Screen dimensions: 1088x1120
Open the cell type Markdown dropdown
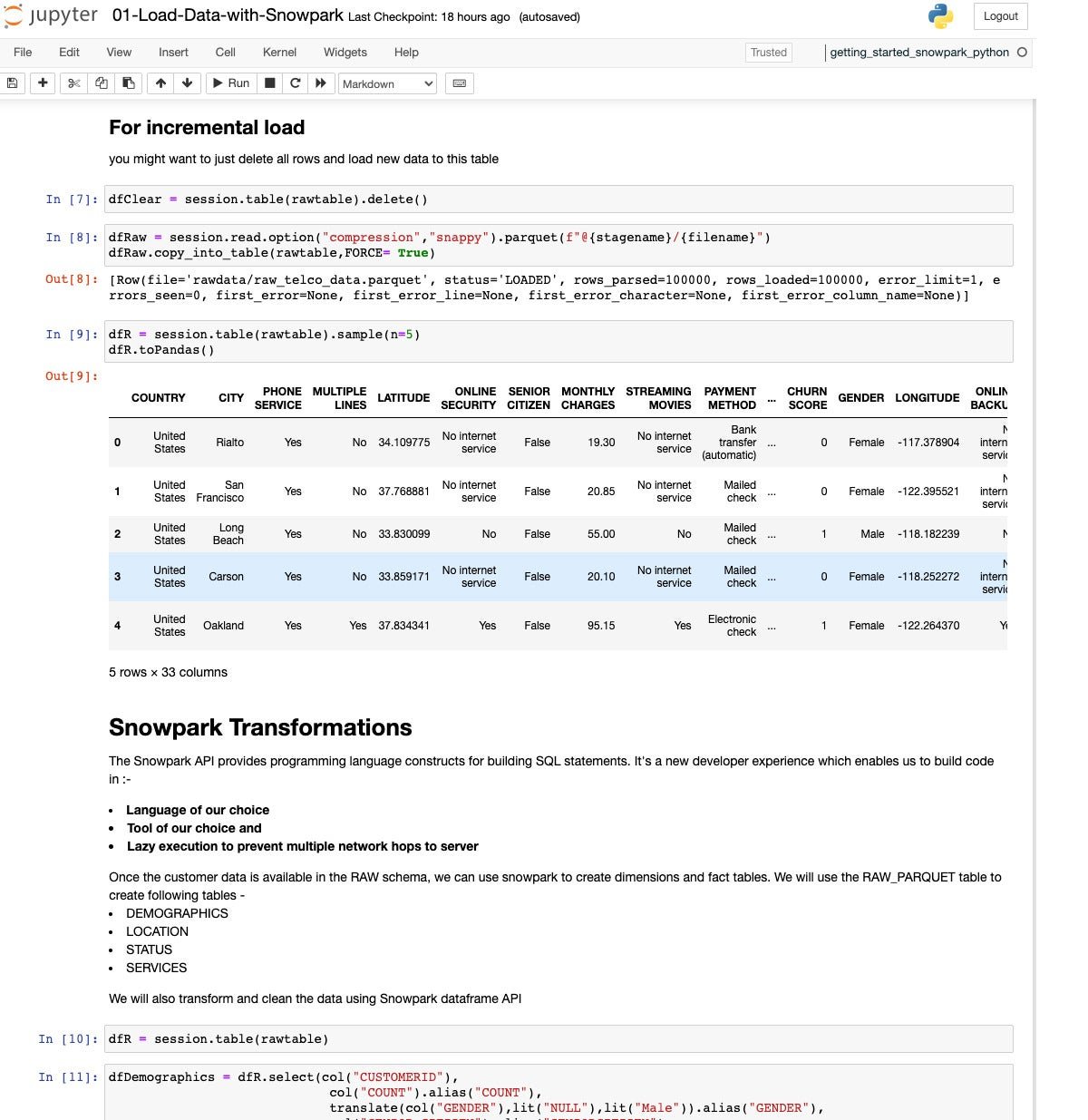387,83
